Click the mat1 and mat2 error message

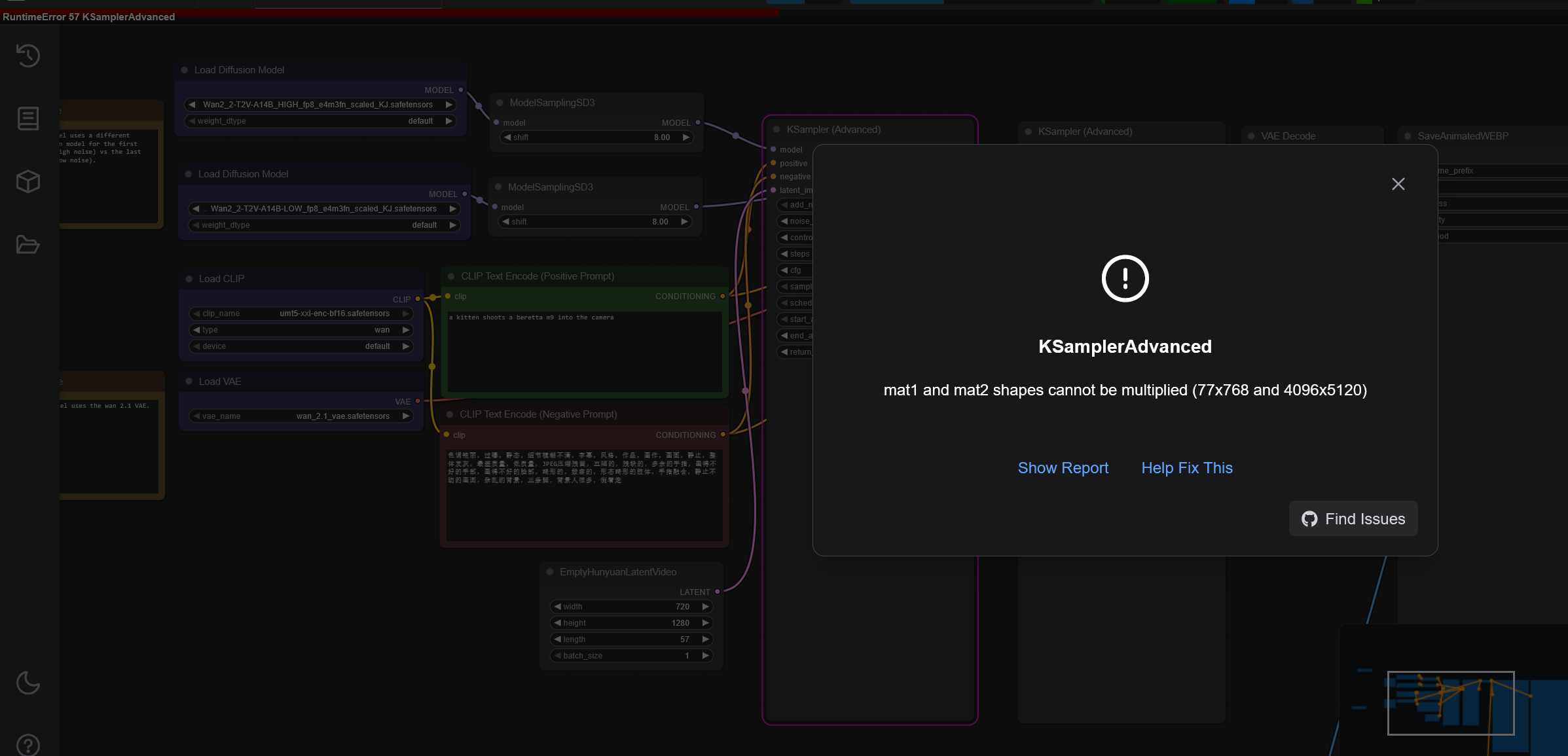[x=1125, y=390]
